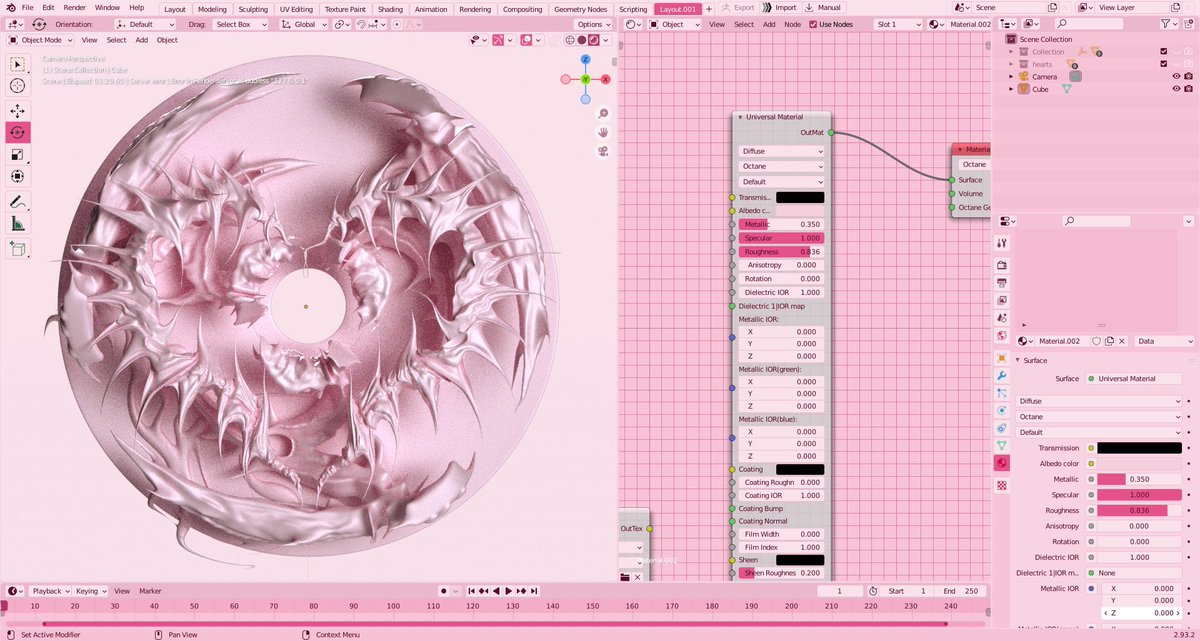Open the Orientation Default dropdown
Screen dimensions: 1200x641
tap(144, 24)
